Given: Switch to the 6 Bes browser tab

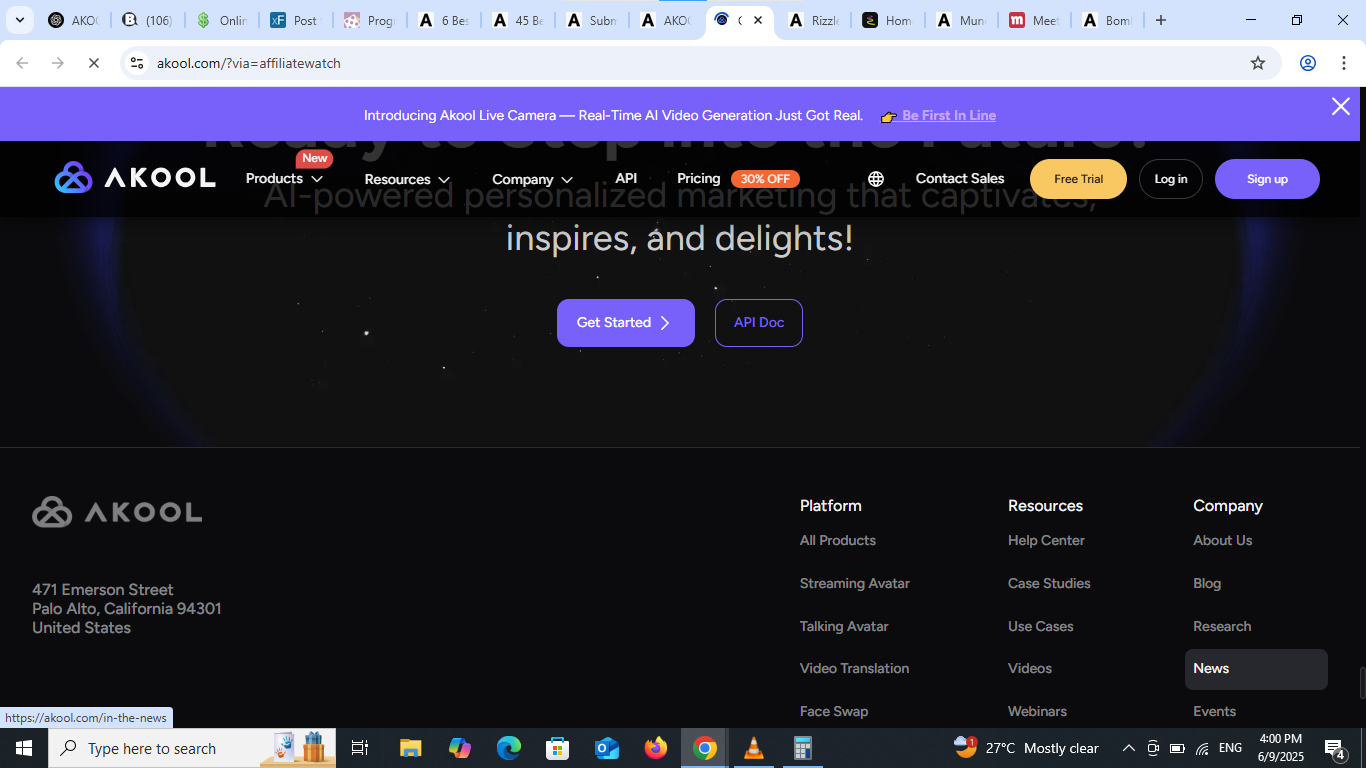Looking at the screenshot, I should 444,20.
